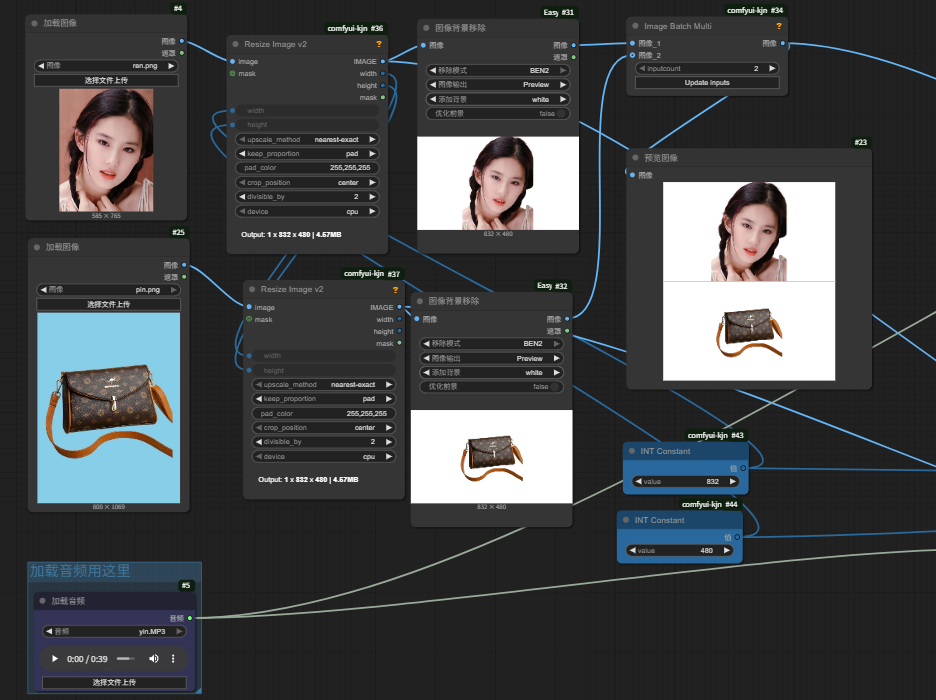Open the upscale_method dropdown in Resize Image #36
This screenshot has height=700, width=936.
(x=306, y=140)
